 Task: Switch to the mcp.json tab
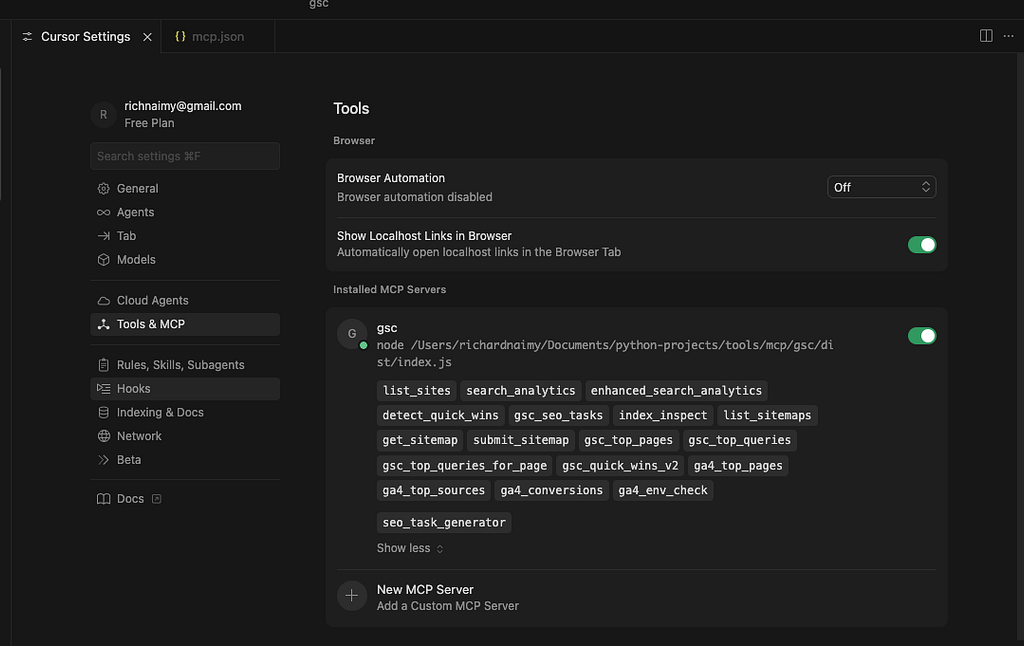tap(217, 37)
